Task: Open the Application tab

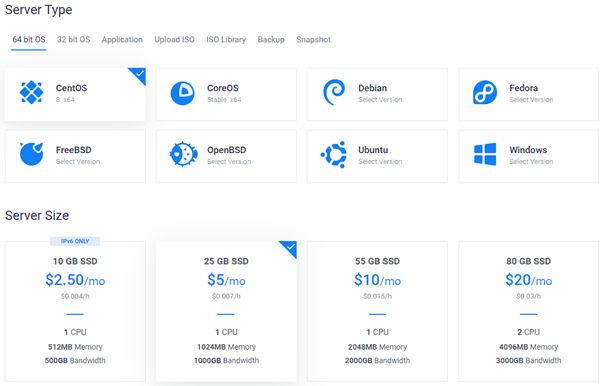Action: pos(122,40)
